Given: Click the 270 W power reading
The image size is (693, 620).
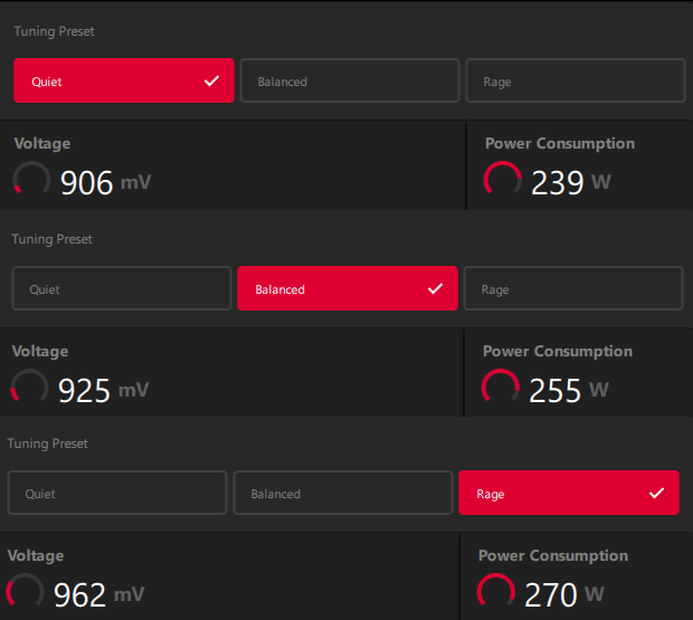Looking at the screenshot, I should [564, 595].
